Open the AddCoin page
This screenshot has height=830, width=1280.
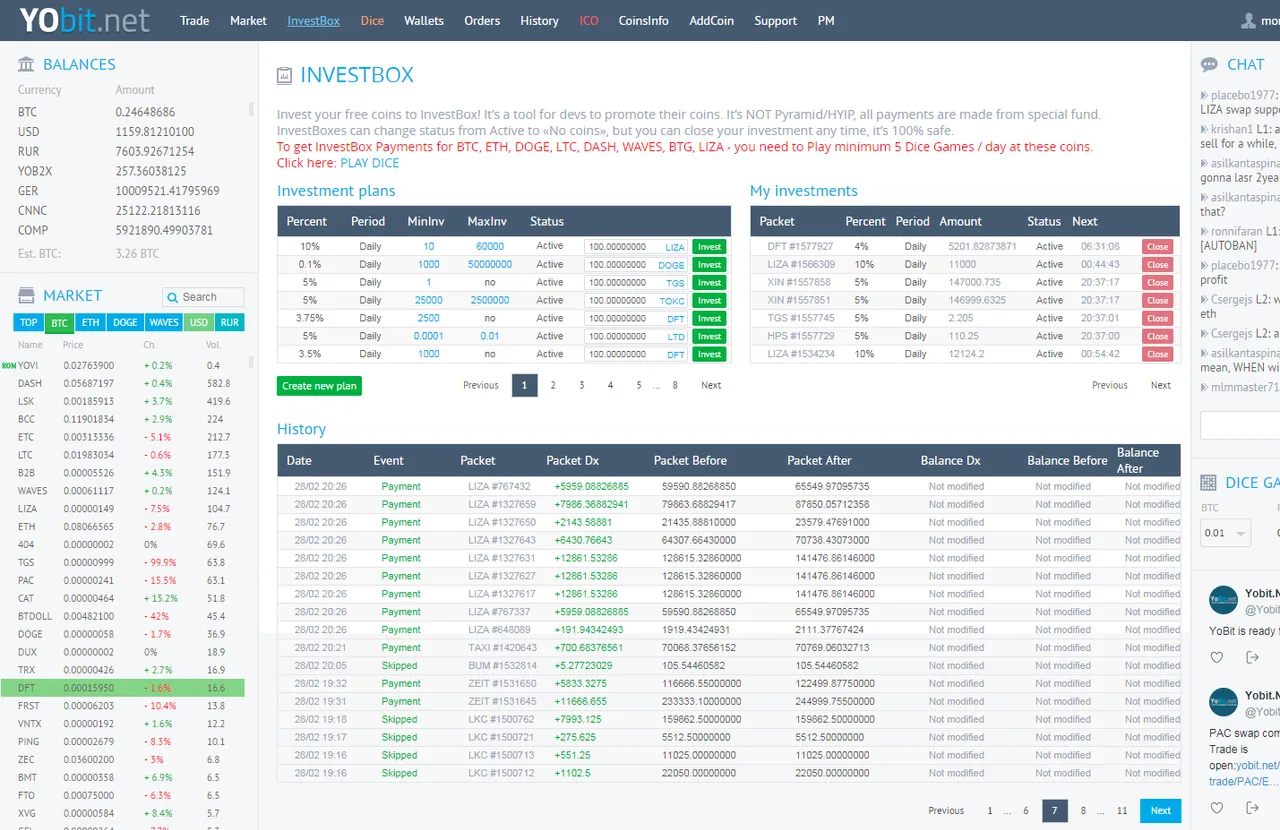711,20
